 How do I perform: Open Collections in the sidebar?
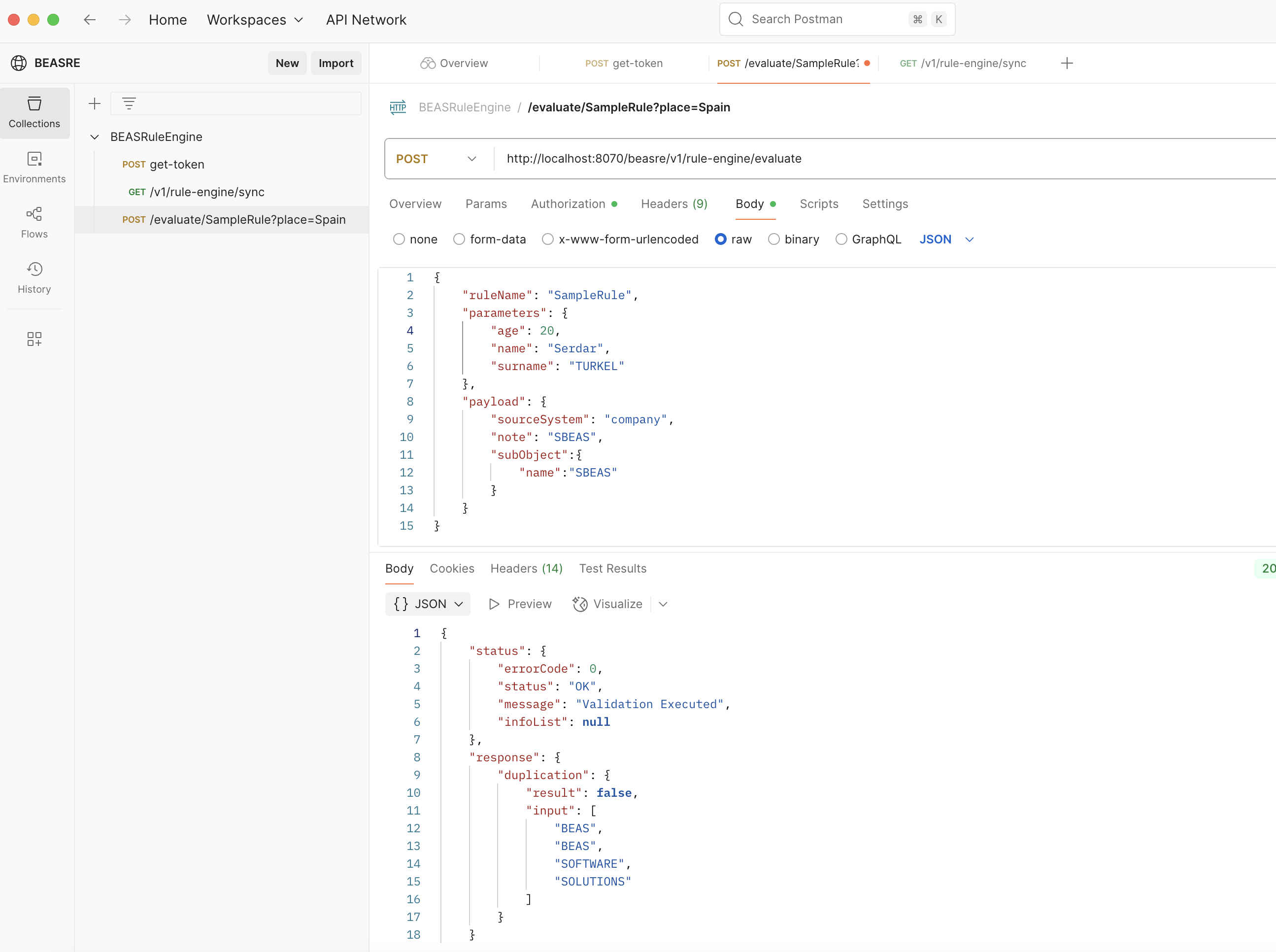coord(34,113)
